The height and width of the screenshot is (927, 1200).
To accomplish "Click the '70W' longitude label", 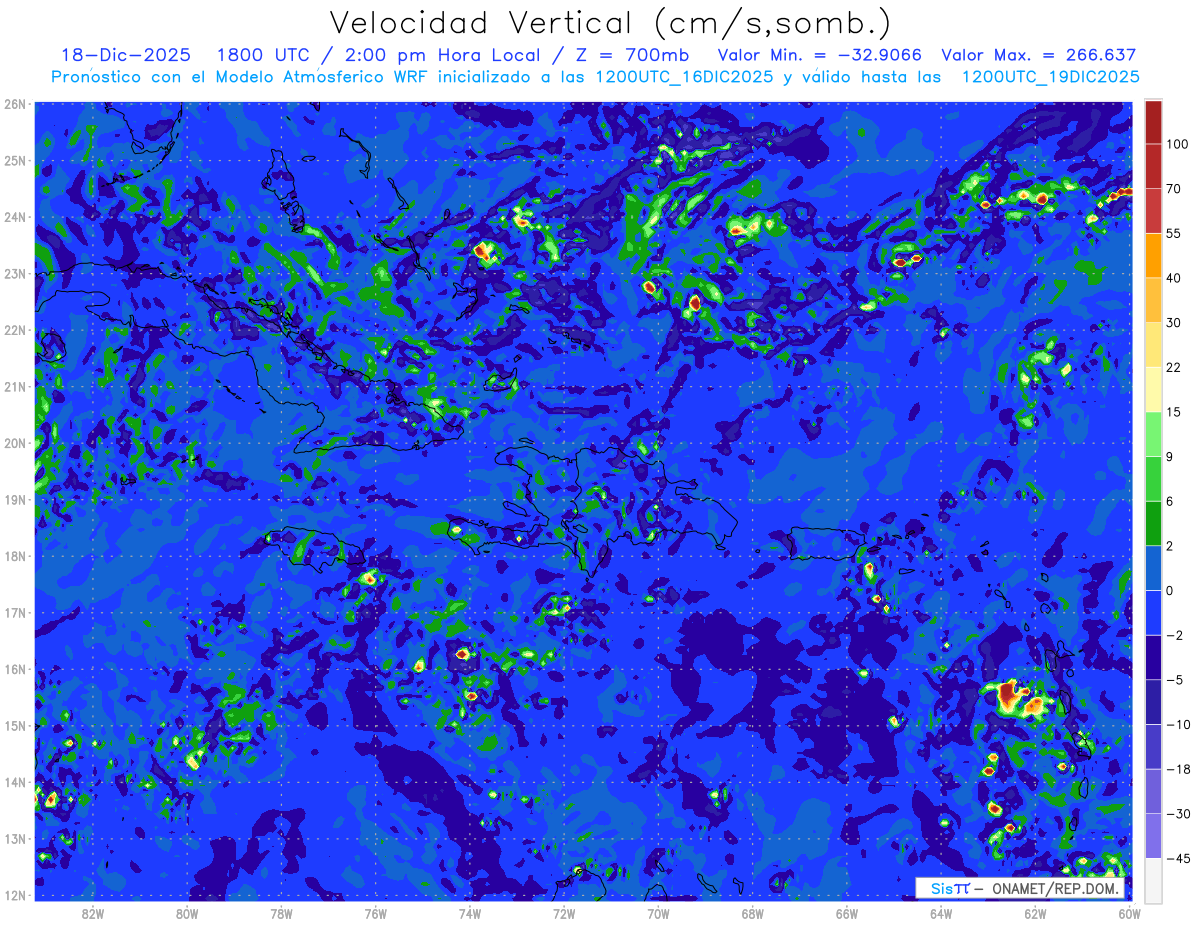I will click(658, 913).
